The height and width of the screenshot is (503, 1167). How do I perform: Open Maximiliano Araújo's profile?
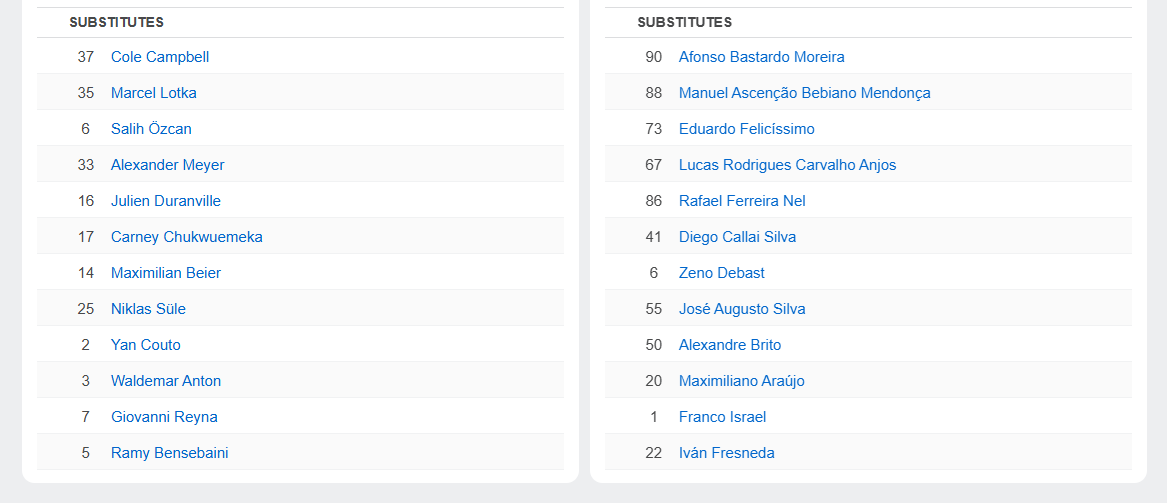741,381
